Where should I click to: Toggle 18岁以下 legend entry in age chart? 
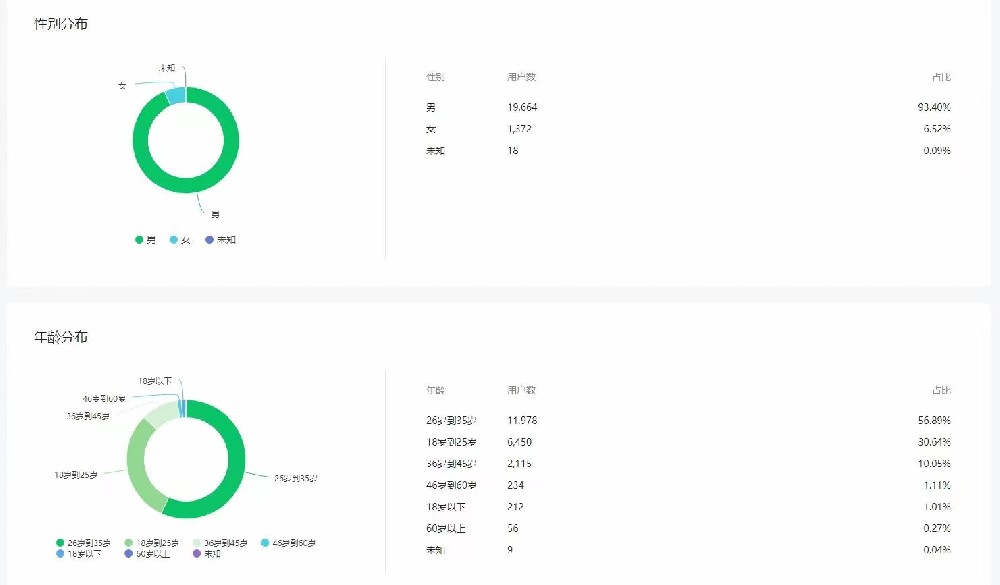[x=78, y=554]
